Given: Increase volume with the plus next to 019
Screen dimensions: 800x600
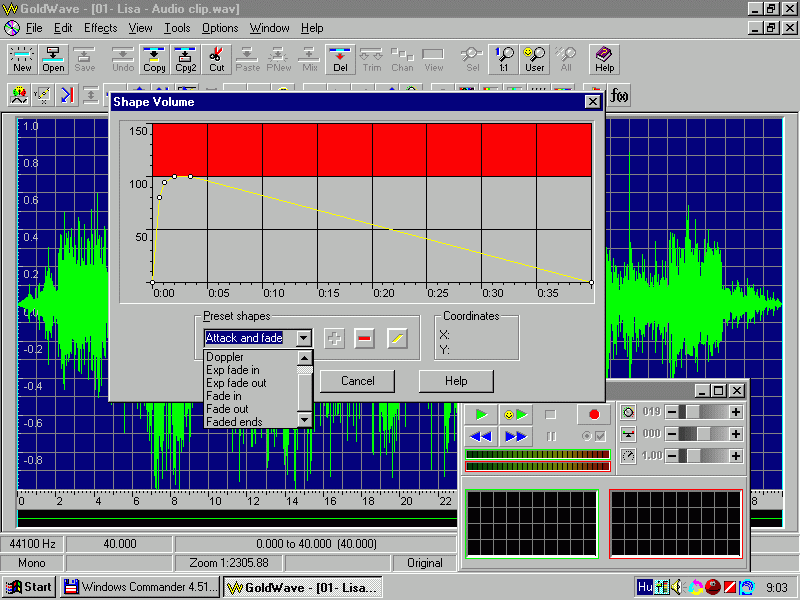Looking at the screenshot, I should tap(736, 412).
